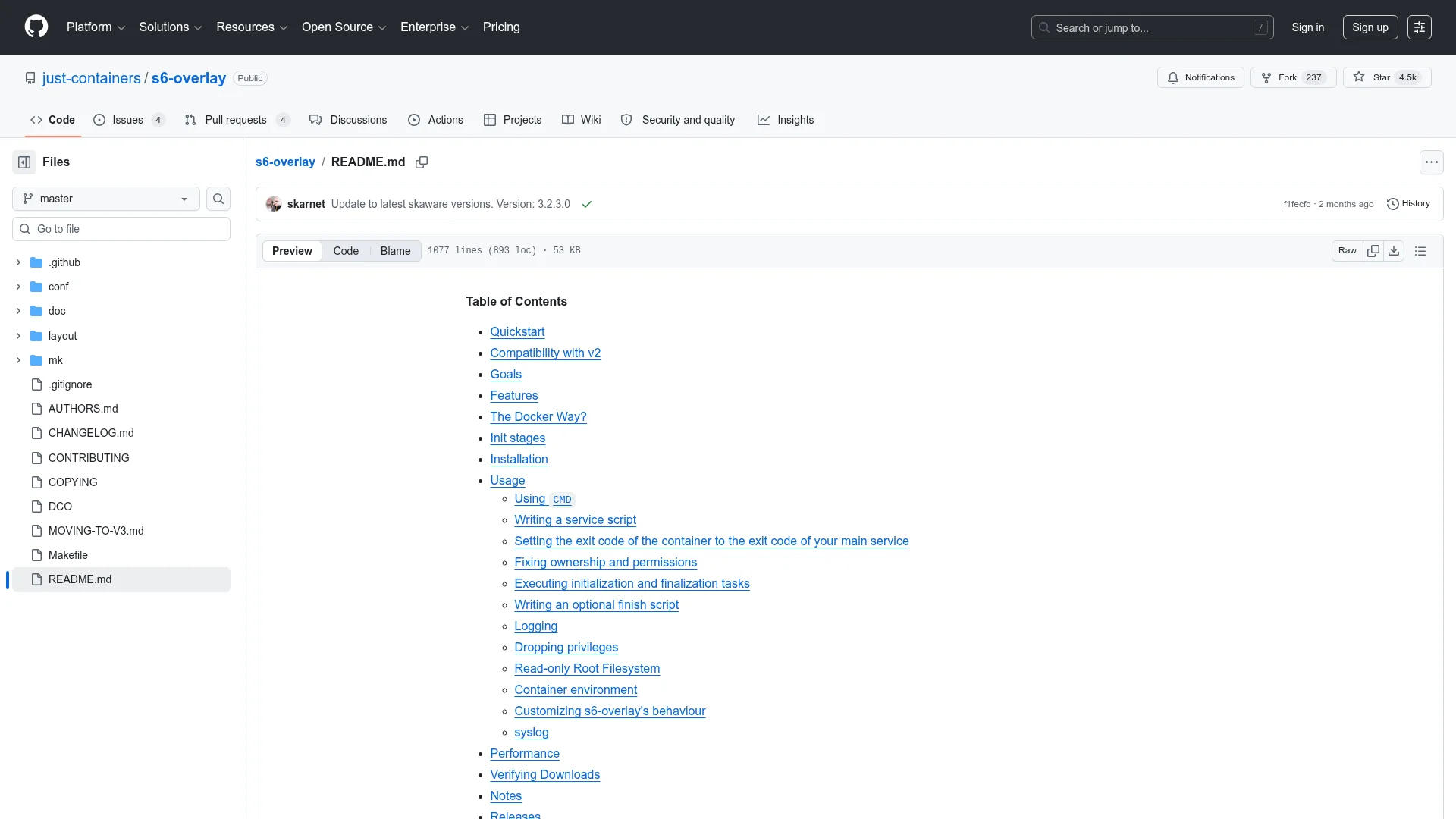Image resolution: width=1456 pixels, height=819 pixels.
Task: Click the Sign in link
Action: (x=1308, y=27)
